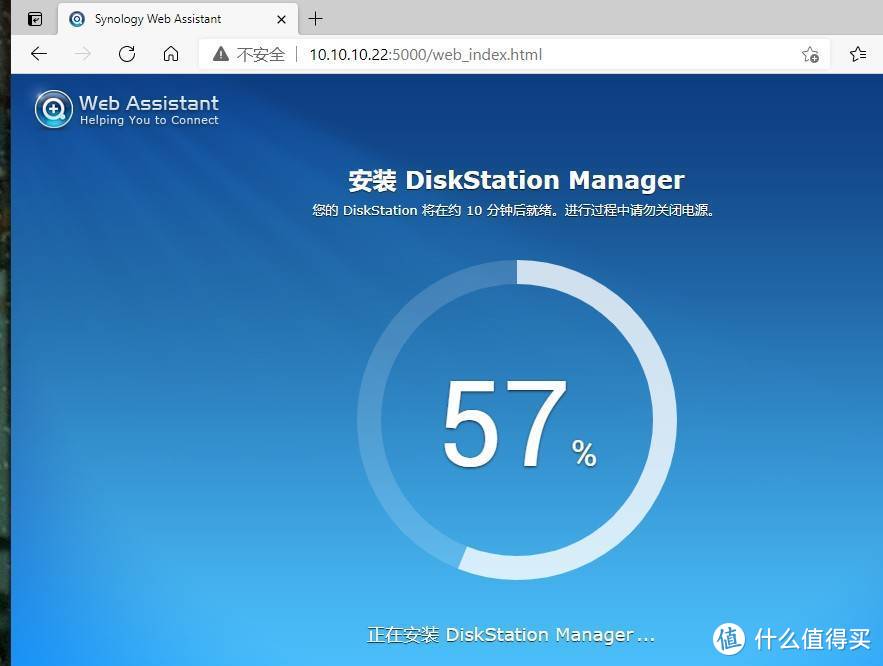Add this page to favorites via star
This screenshot has width=883, height=666.
810,54
